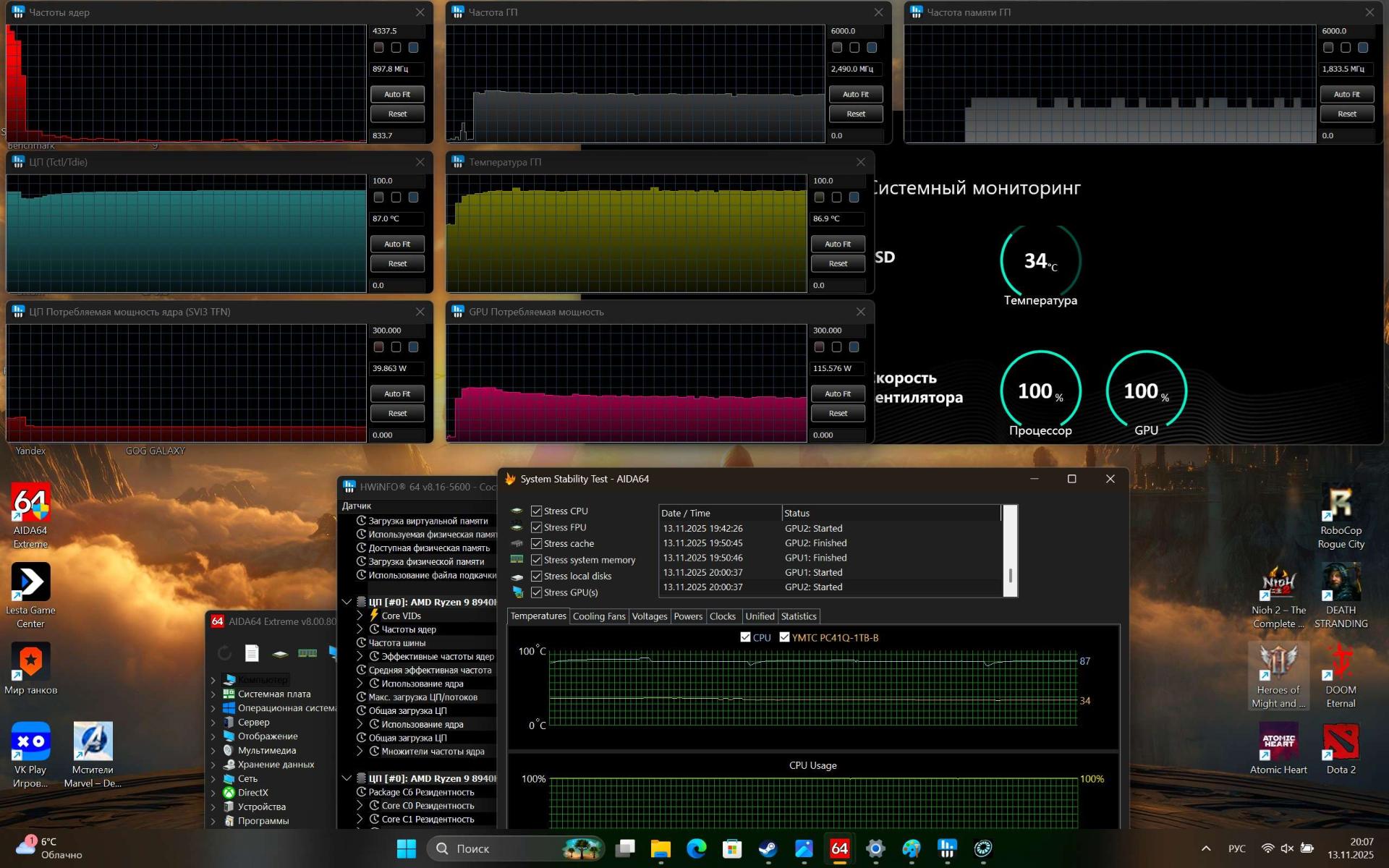Expand the Системная плата tree node
The image size is (1389, 868).
(213, 694)
